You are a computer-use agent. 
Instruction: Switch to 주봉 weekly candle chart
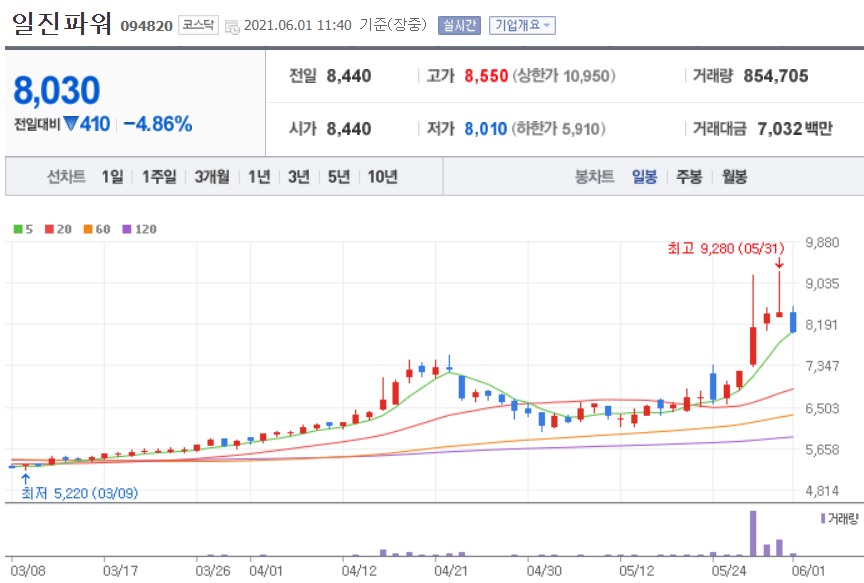(689, 177)
